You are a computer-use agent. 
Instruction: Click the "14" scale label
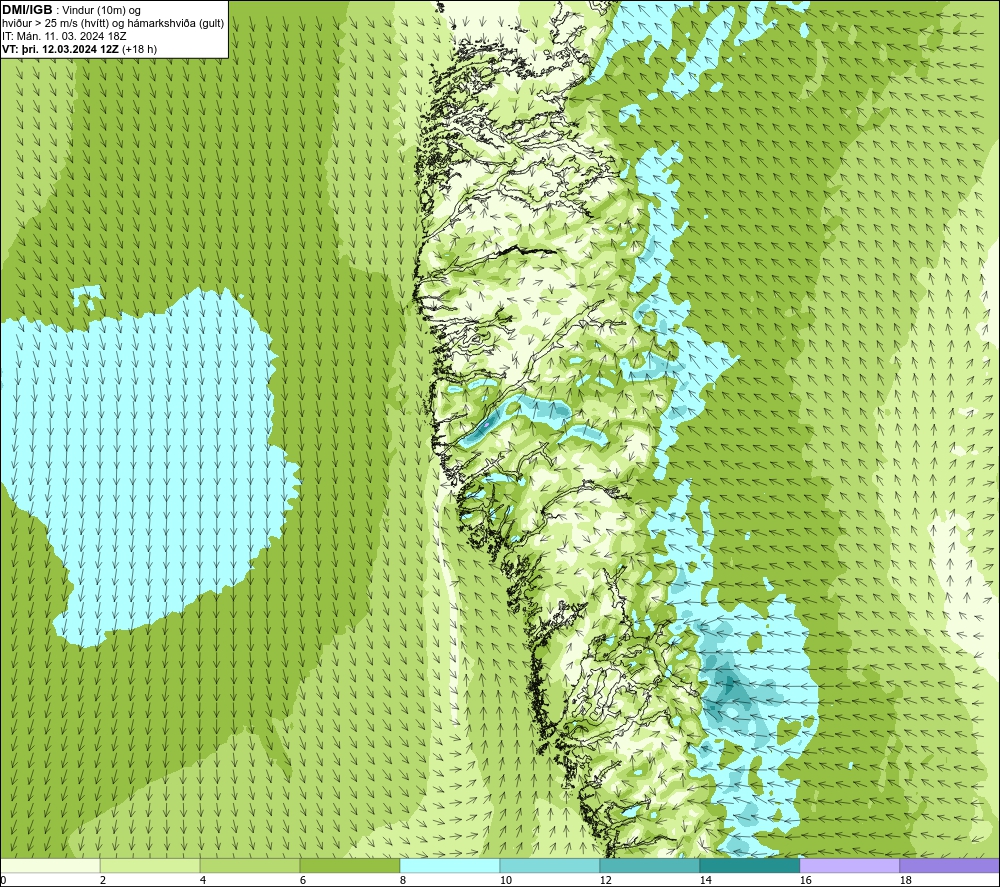click(x=706, y=881)
